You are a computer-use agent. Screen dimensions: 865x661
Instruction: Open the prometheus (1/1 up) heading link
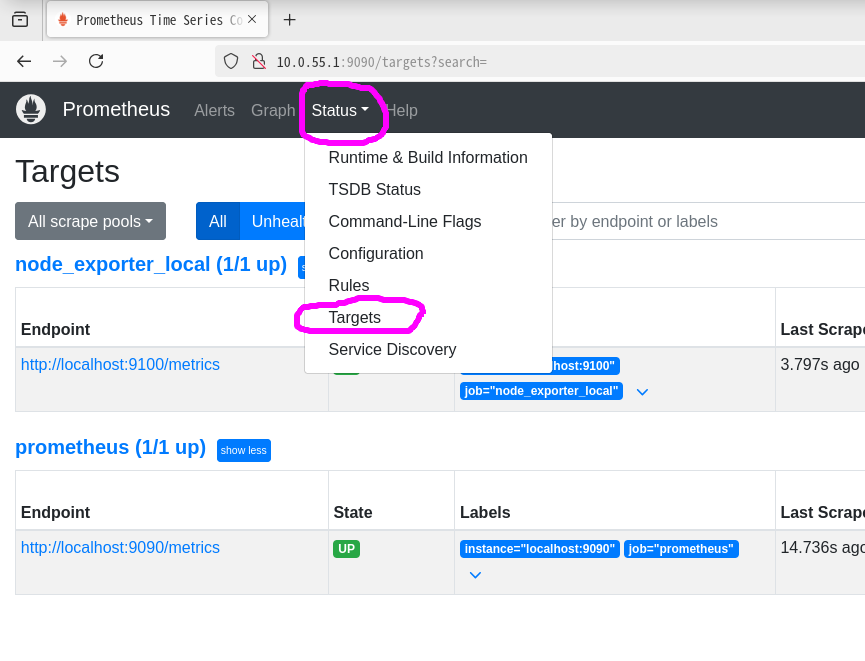pos(111,447)
